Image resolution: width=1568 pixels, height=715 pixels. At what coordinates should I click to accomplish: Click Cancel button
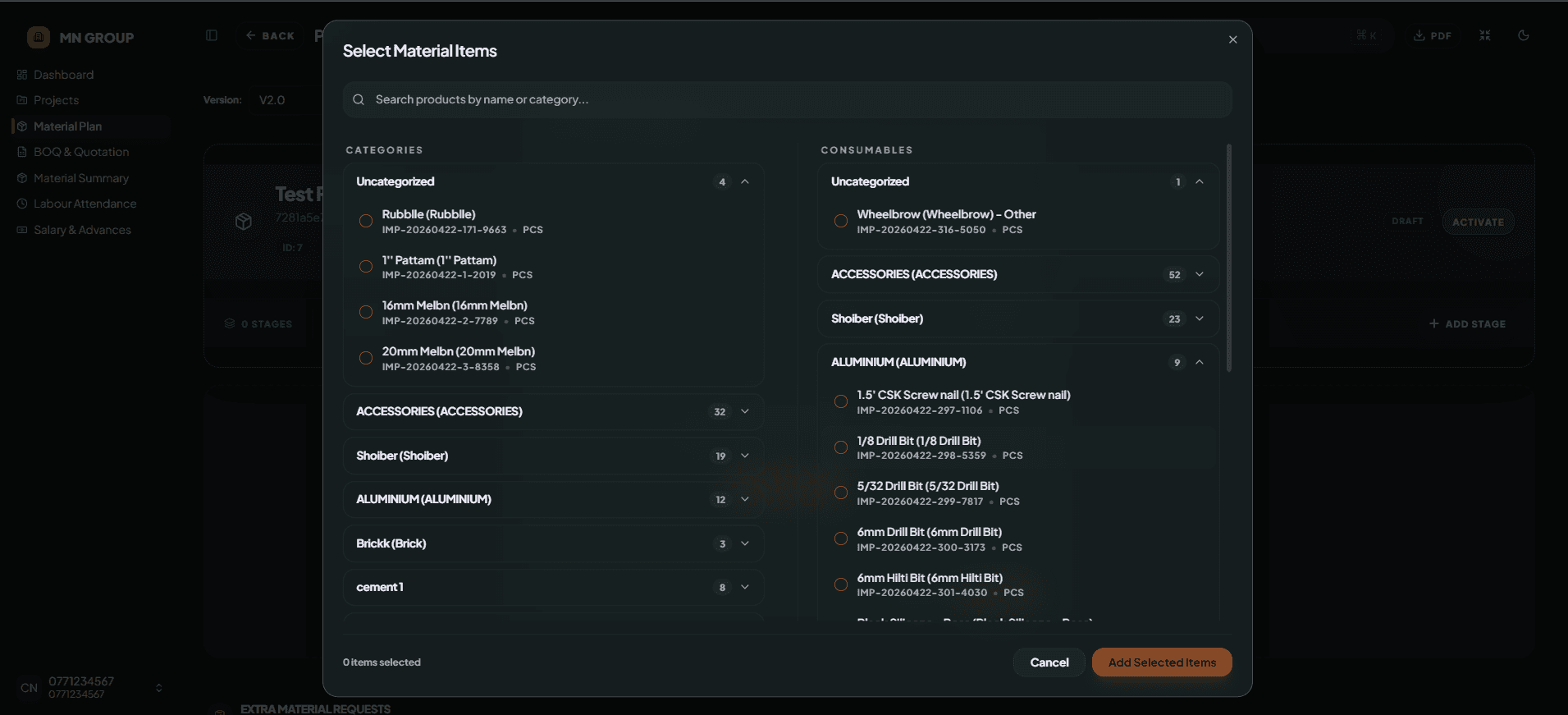(1049, 662)
